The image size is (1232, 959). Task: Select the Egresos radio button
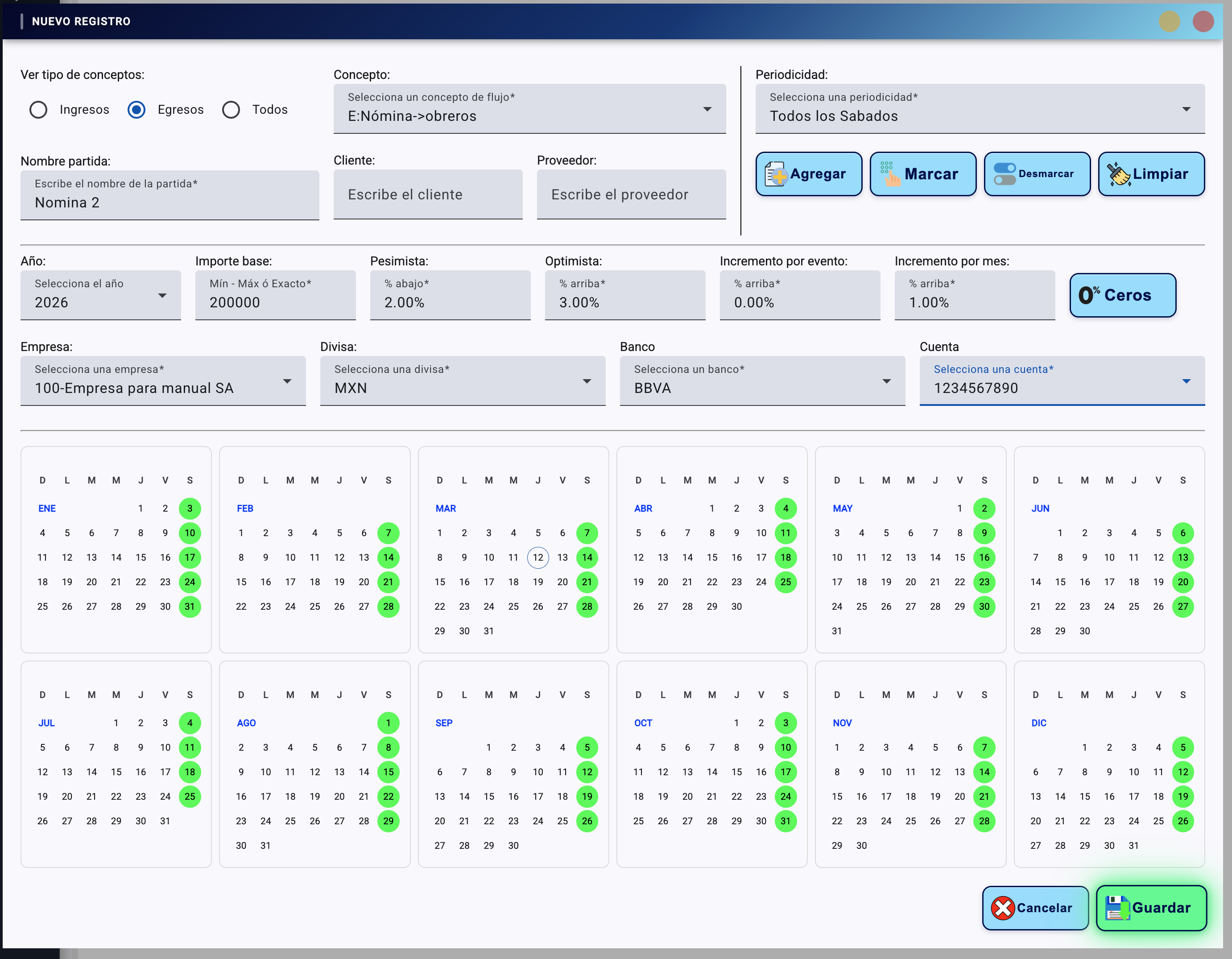pos(136,109)
